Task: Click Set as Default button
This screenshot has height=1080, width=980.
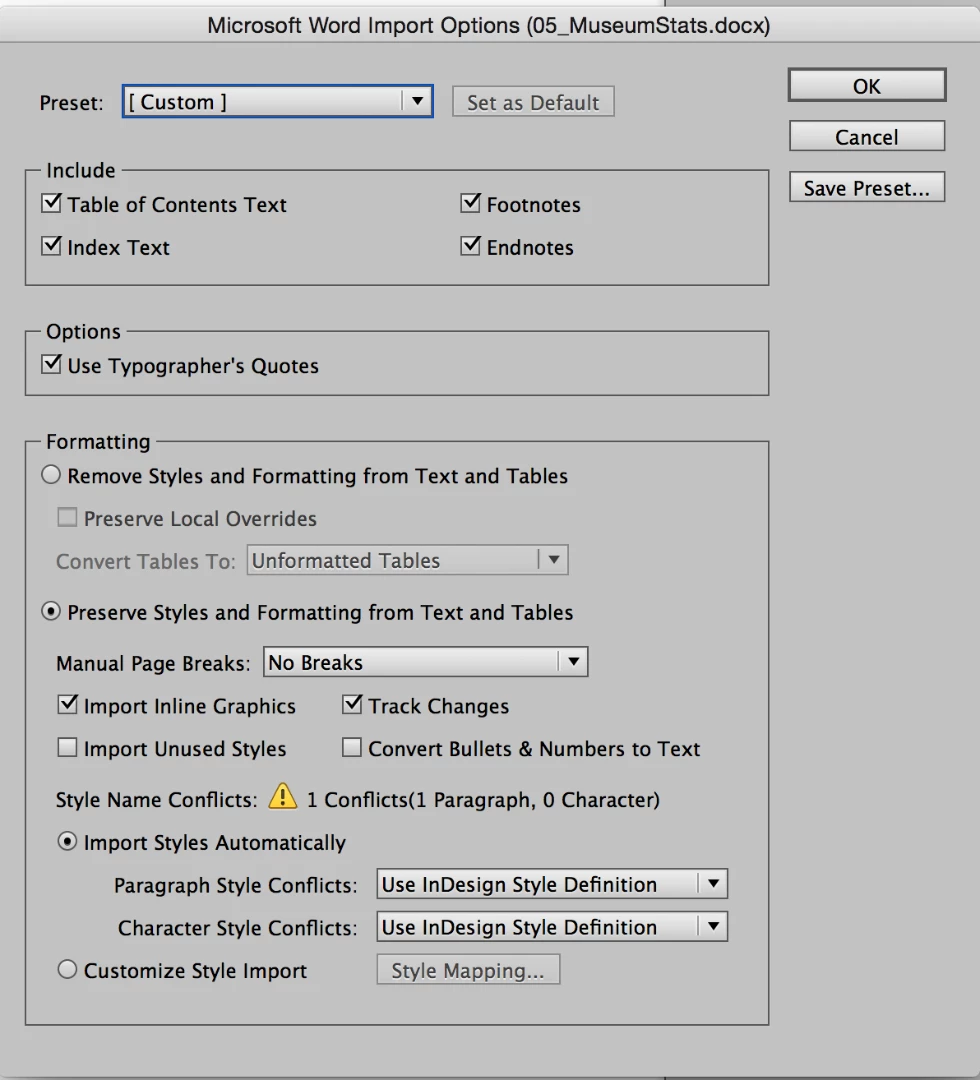Action: coord(533,103)
